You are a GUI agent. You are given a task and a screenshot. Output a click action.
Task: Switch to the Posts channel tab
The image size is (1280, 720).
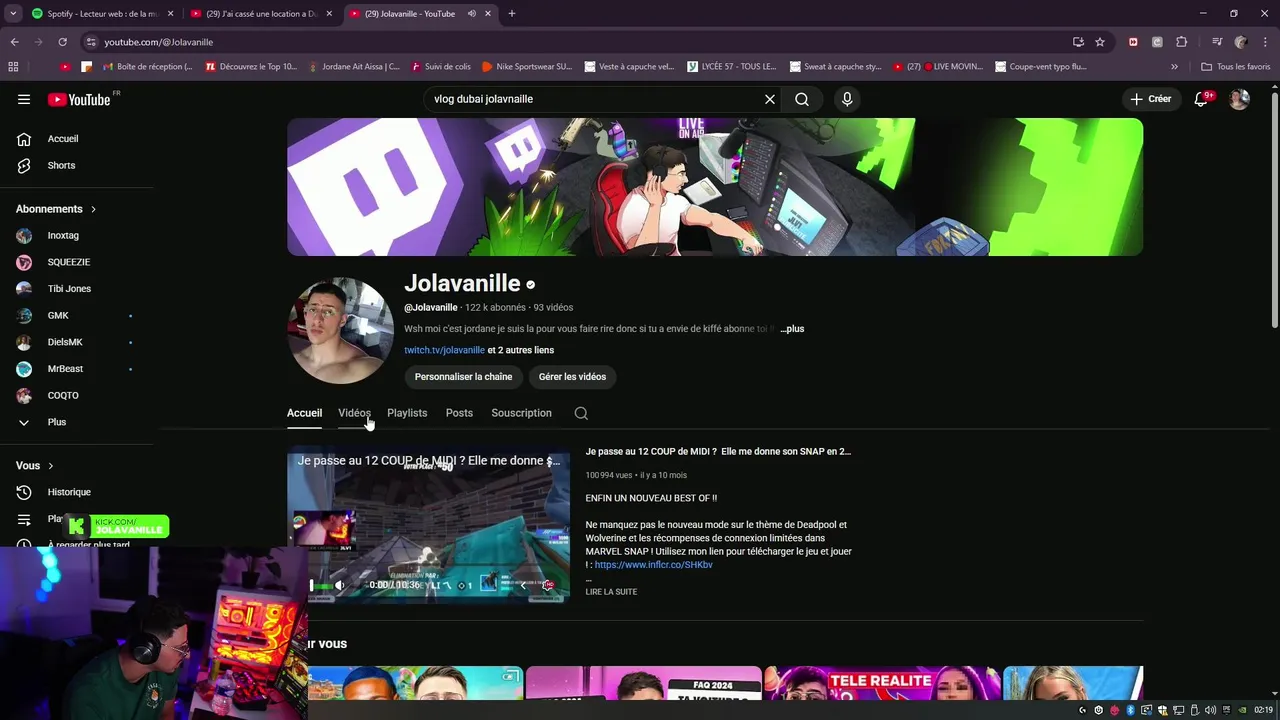coord(459,413)
